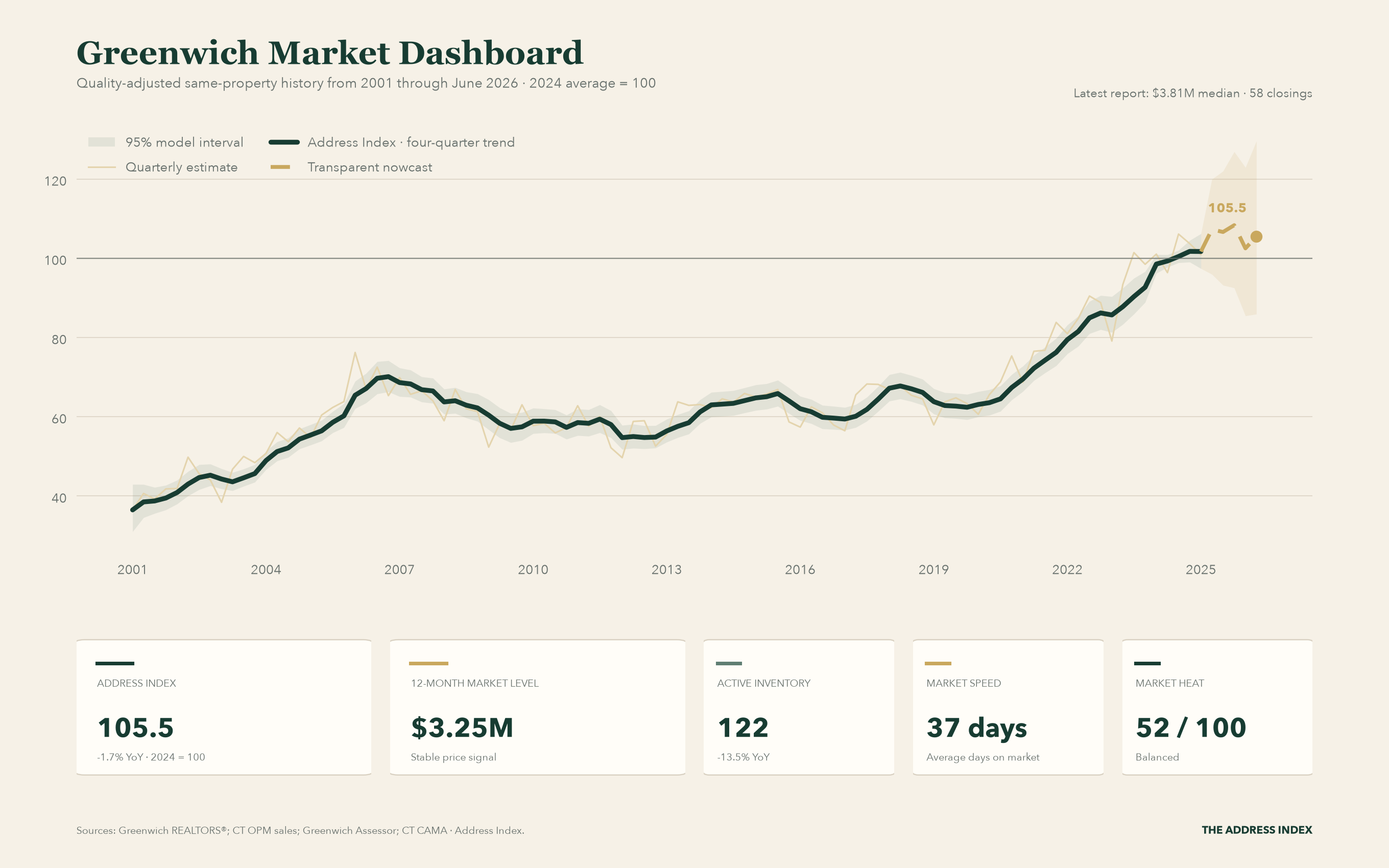Click the $3.25M market level value
The image size is (1389, 868).
click(x=462, y=728)
